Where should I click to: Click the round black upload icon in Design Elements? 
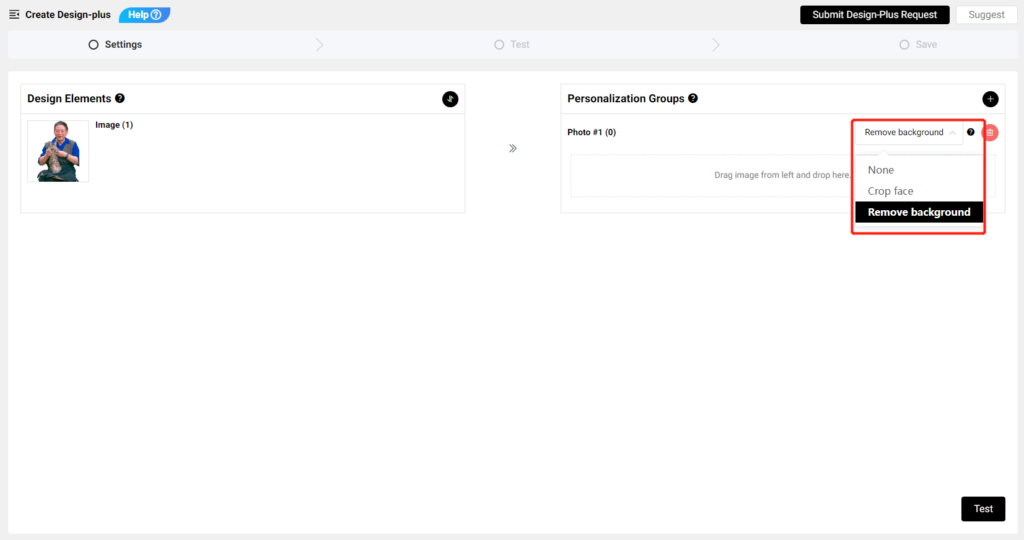click(x=450, y=99)
